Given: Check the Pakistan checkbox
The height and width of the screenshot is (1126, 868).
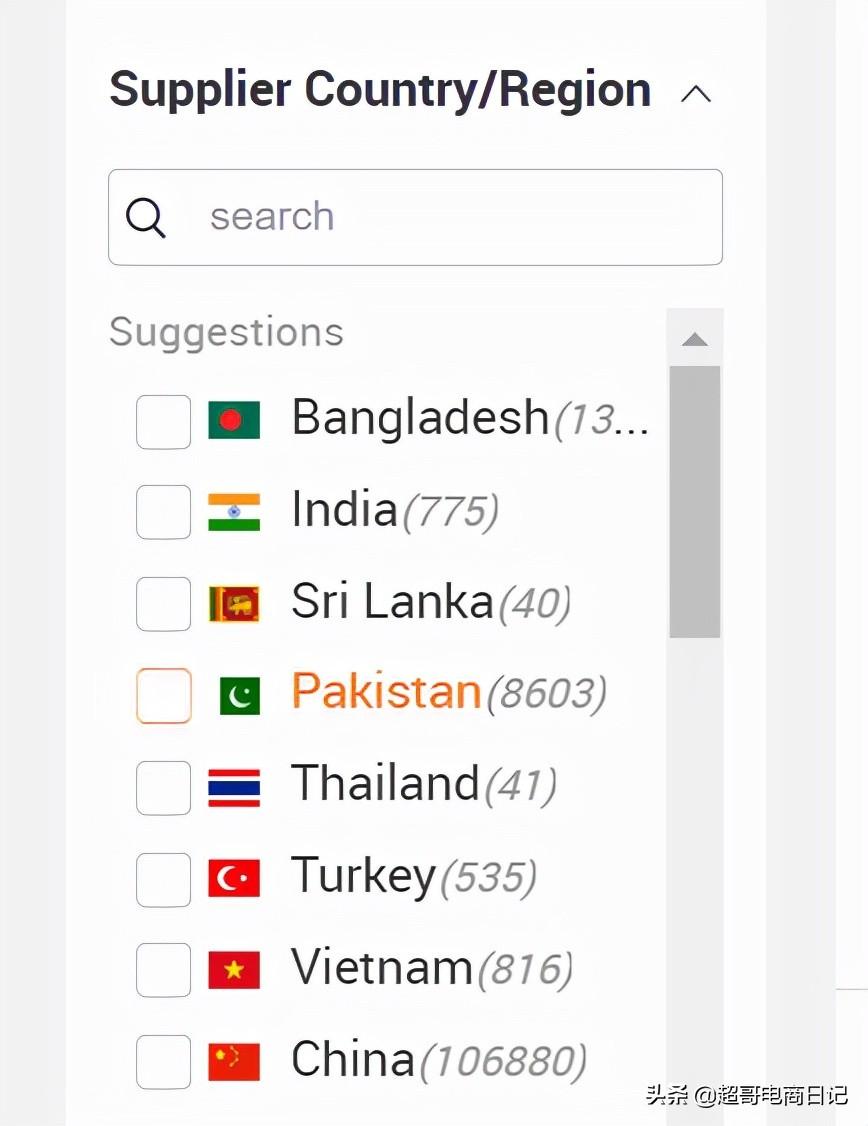Looking at the screenshot, I should 163,696.
